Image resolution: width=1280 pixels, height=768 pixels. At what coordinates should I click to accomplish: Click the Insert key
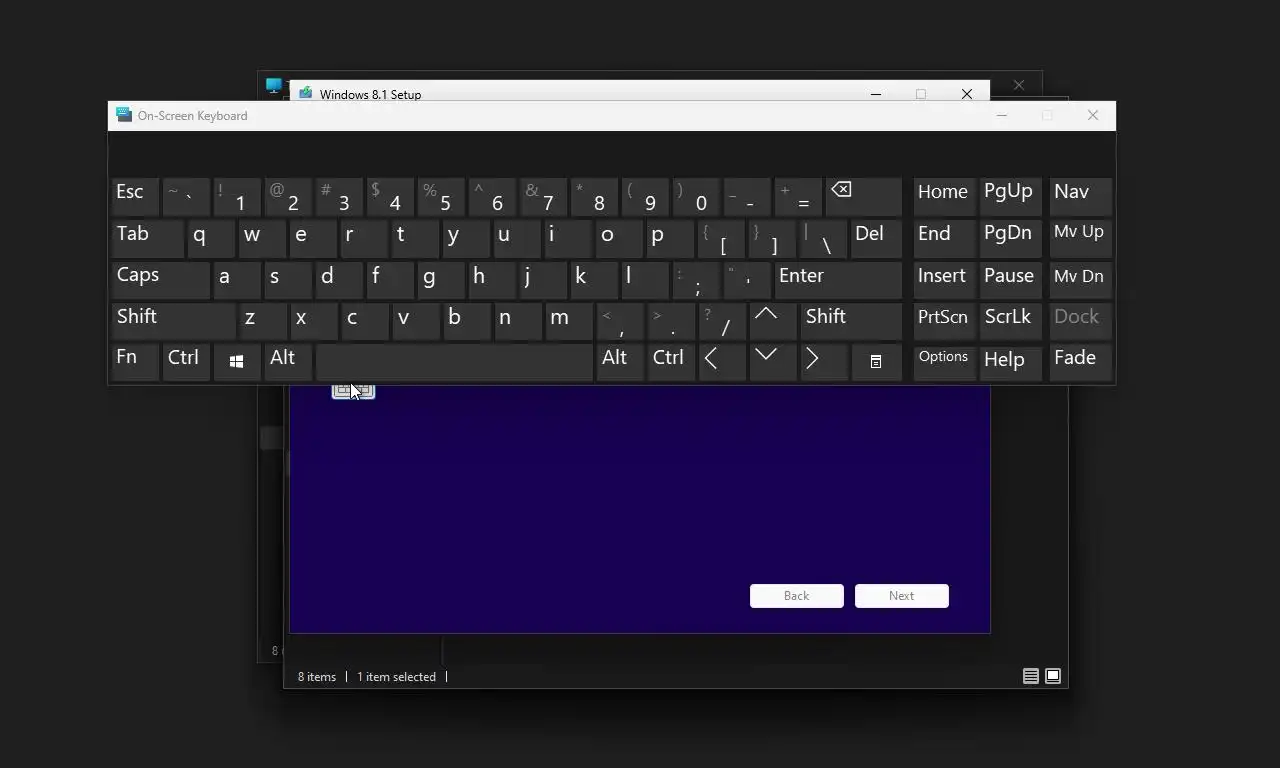[x=944, y=279]
